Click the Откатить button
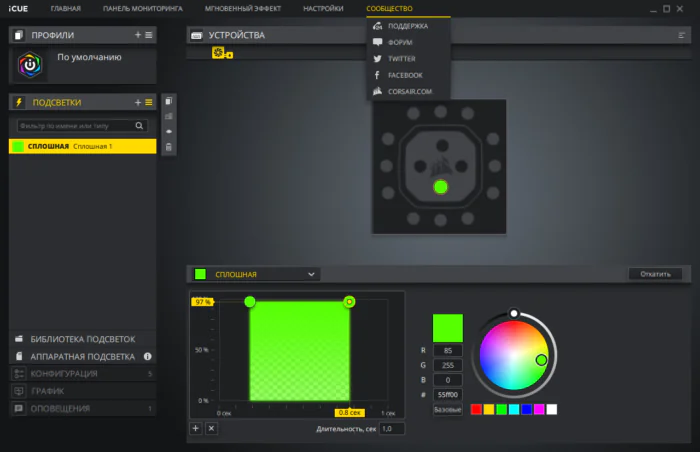The height and width of the screenshot is (452, 700). (655, 274)
